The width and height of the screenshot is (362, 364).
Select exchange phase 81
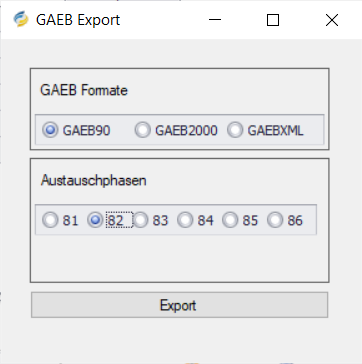point(60,220)
